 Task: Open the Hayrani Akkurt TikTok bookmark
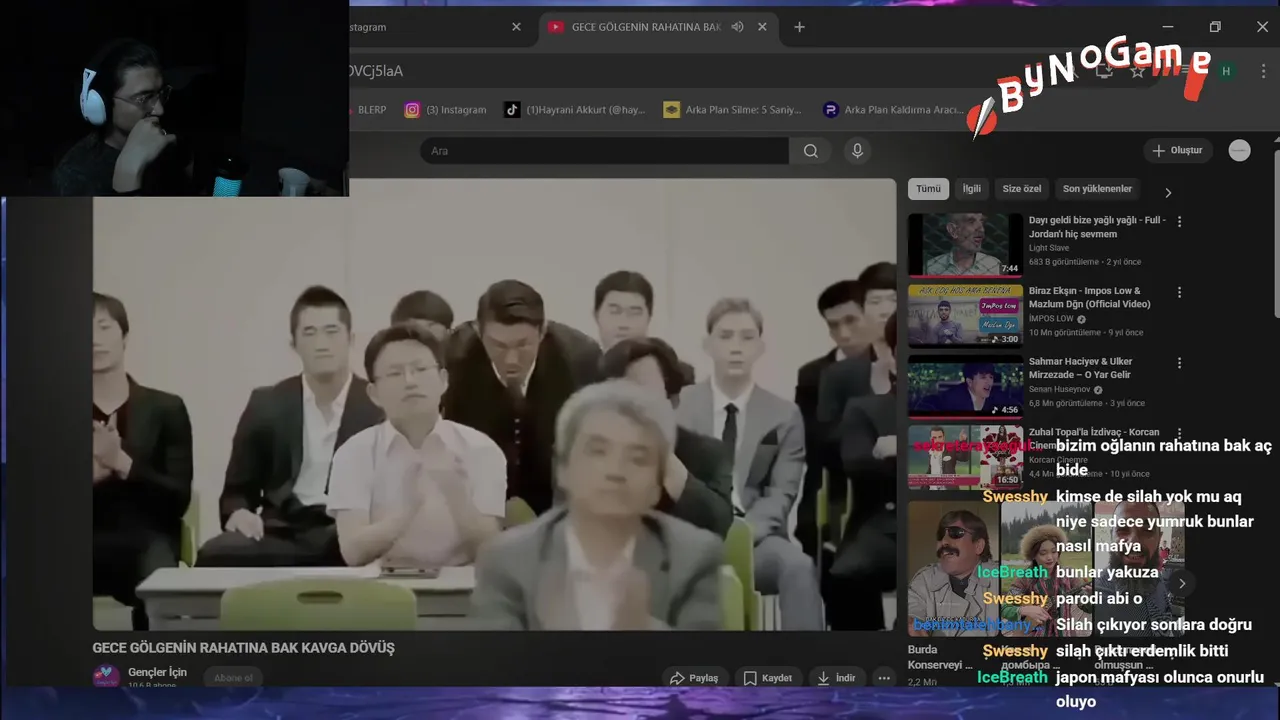(x=574, y=110)
